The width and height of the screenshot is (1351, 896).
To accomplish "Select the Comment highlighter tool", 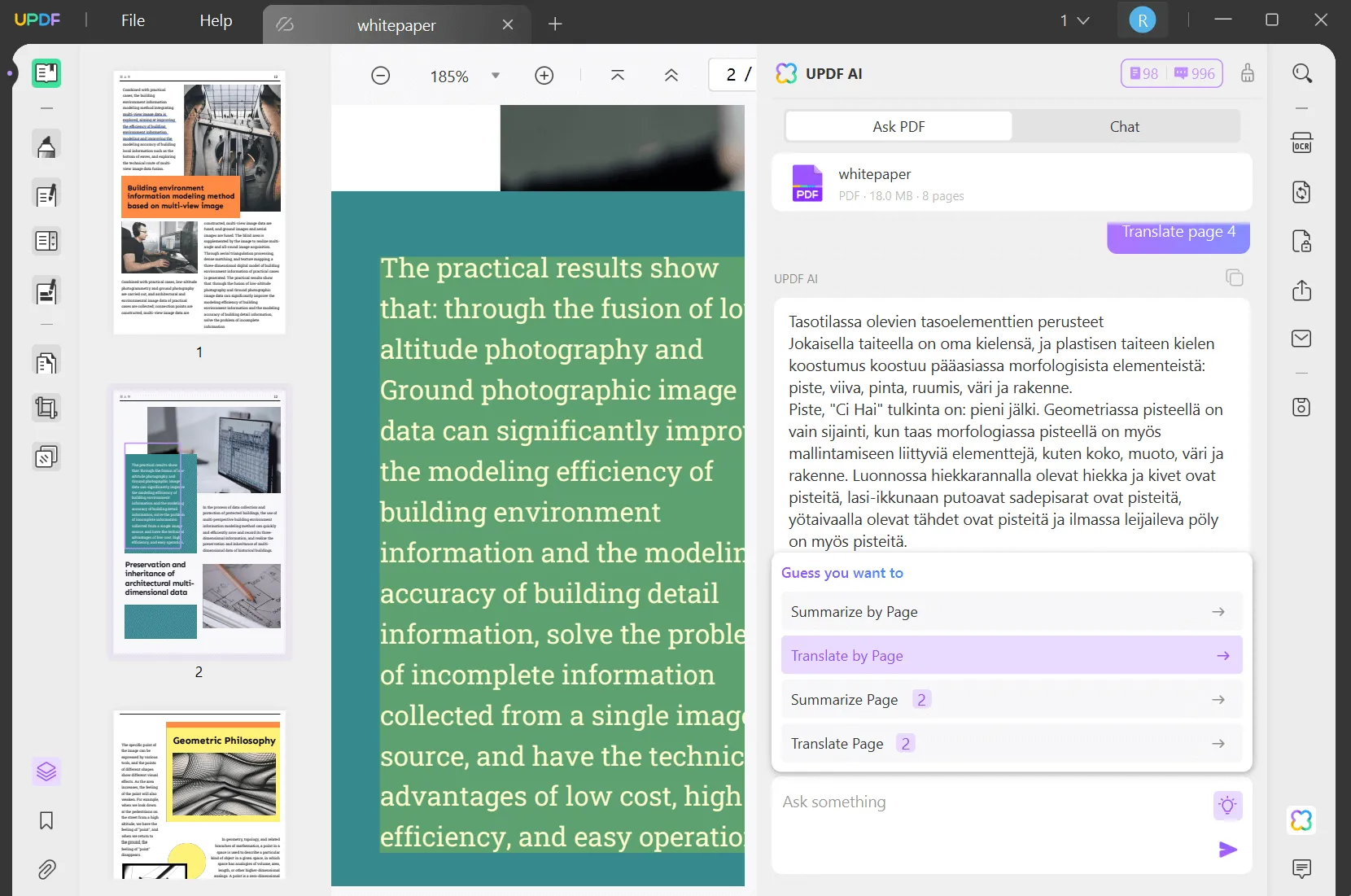I will coord(46,146).
